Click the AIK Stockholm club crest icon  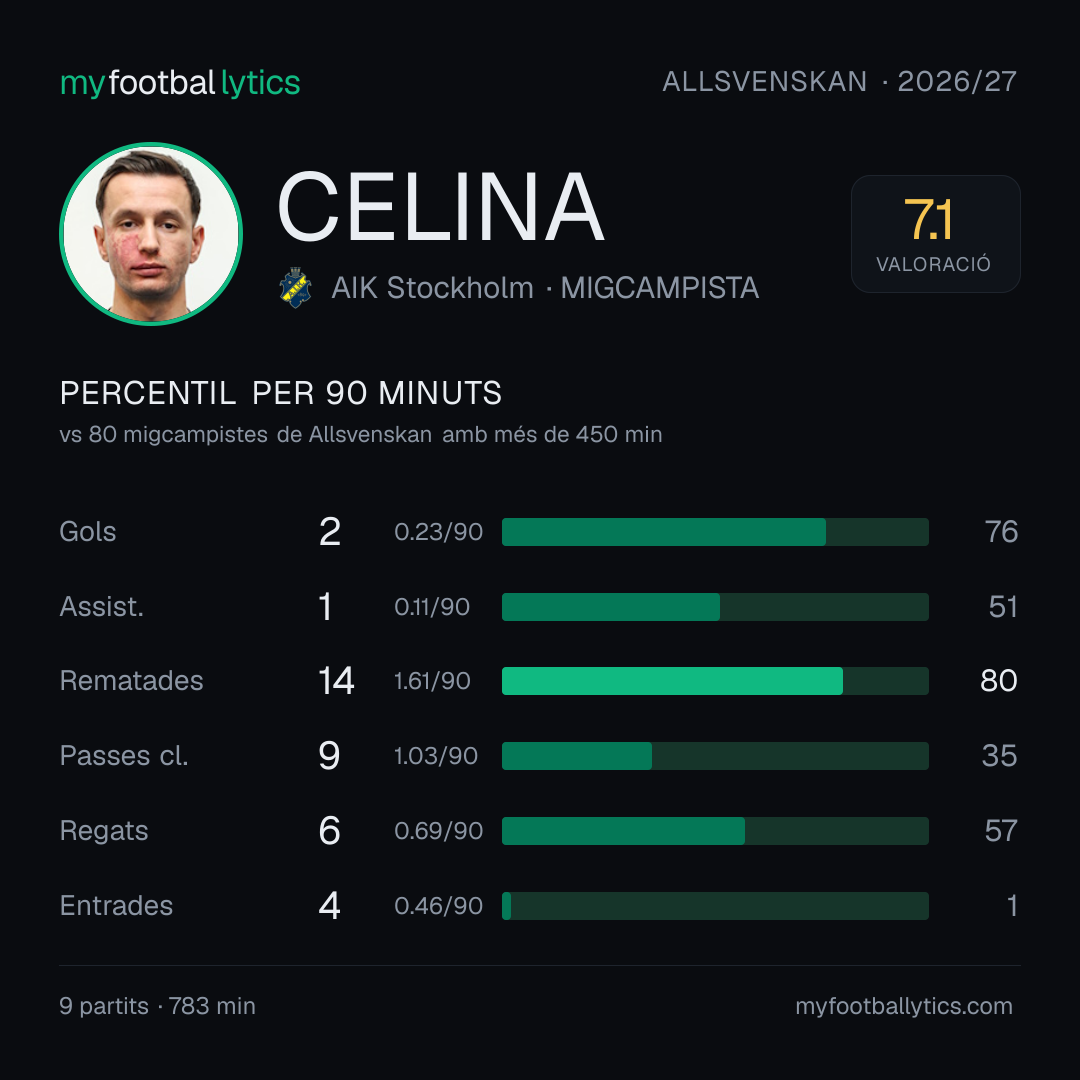pos(295,287)
